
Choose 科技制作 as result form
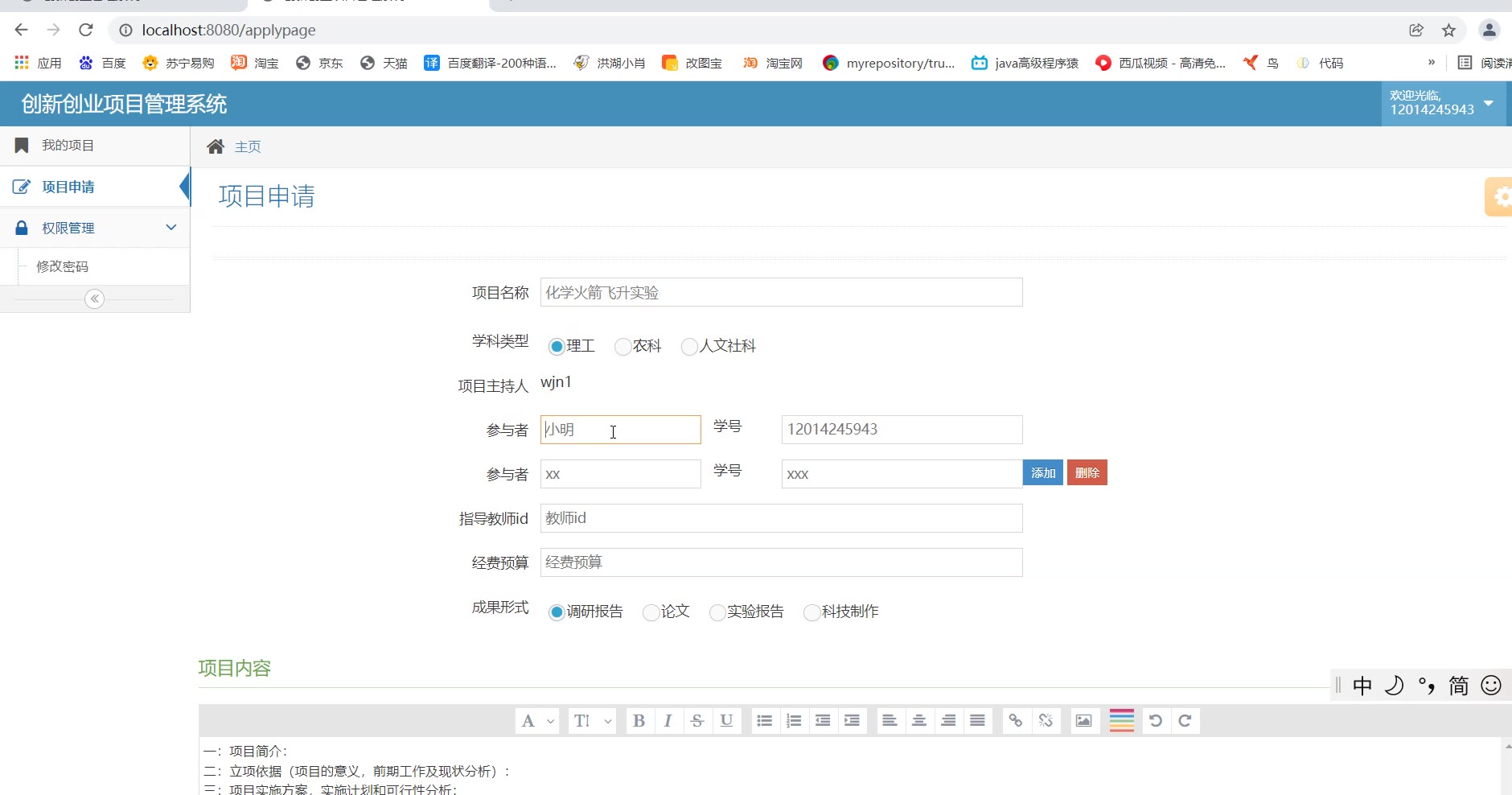pyautogui.click(x=811, y=612)
